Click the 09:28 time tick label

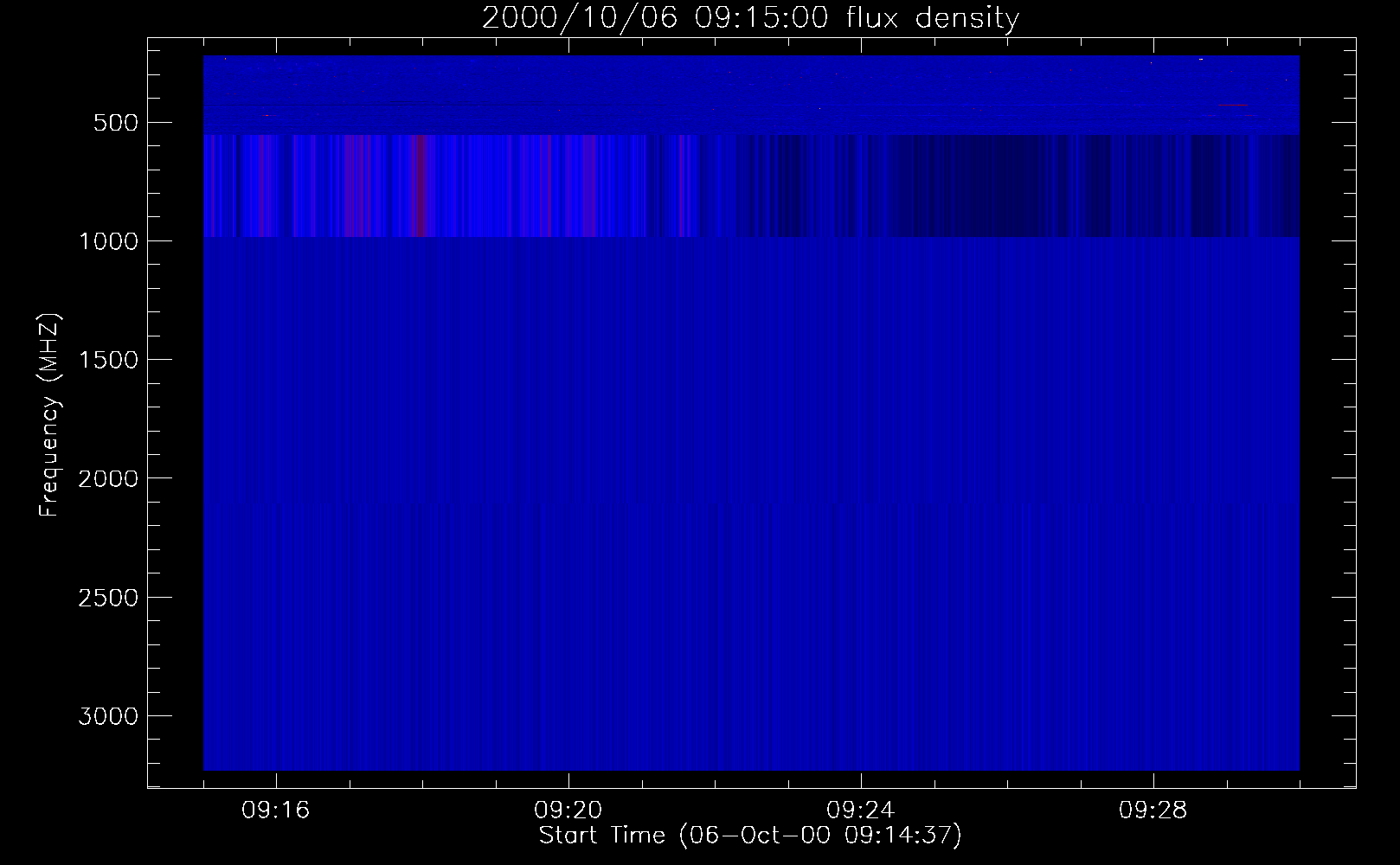(1153, 811)
